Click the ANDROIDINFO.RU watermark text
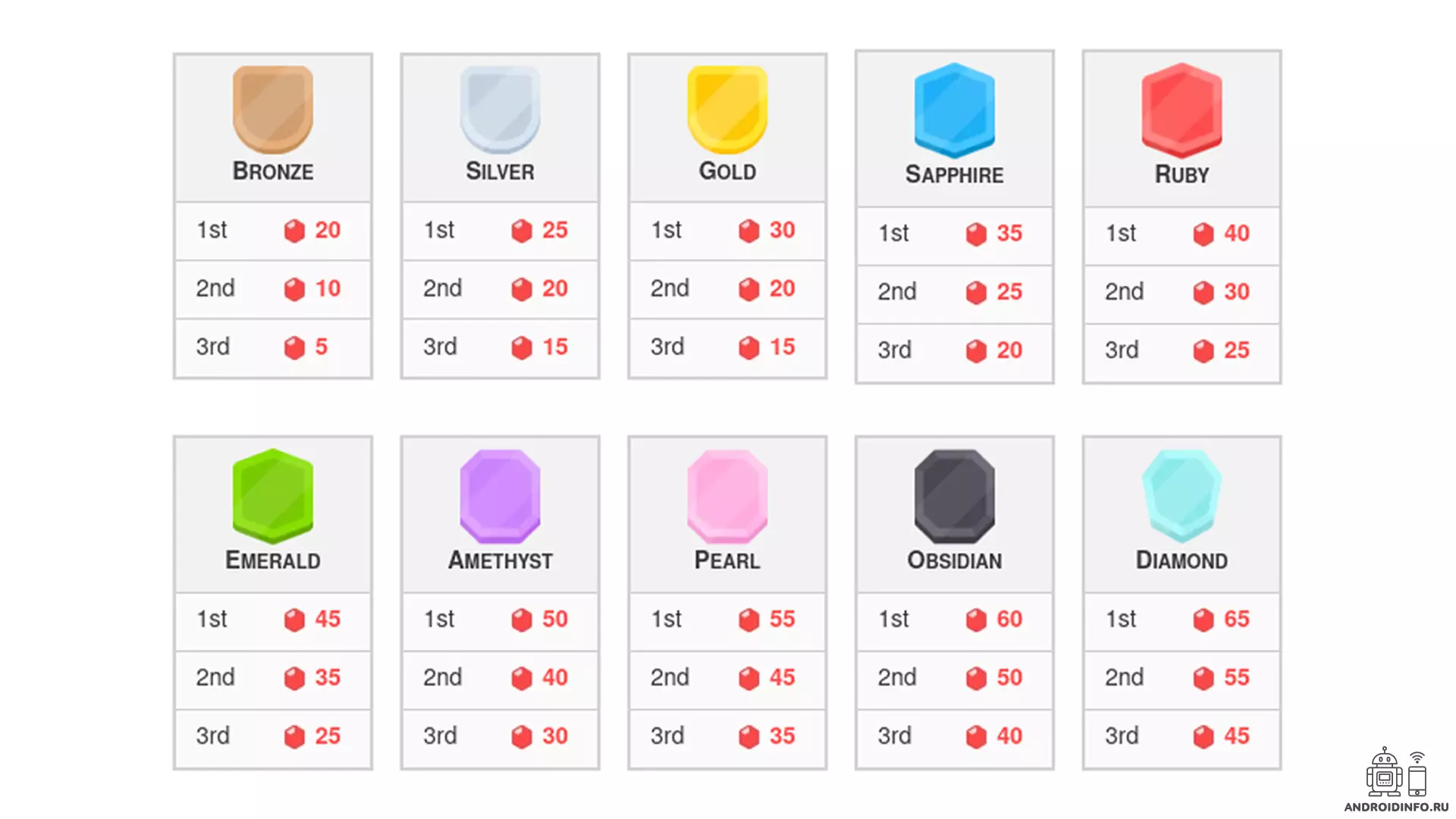 point(1395,807)
